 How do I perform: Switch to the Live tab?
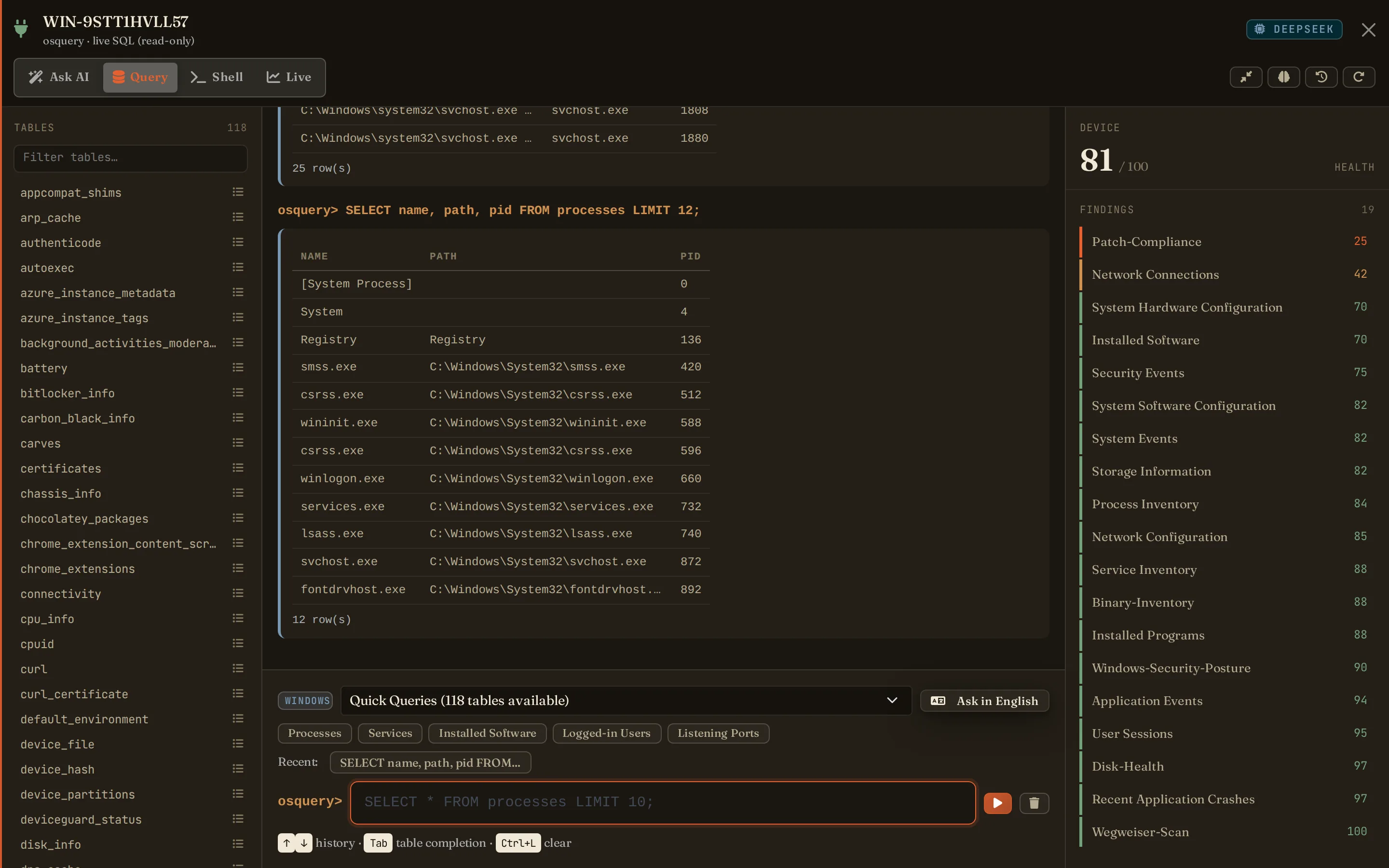coord(289,78)
